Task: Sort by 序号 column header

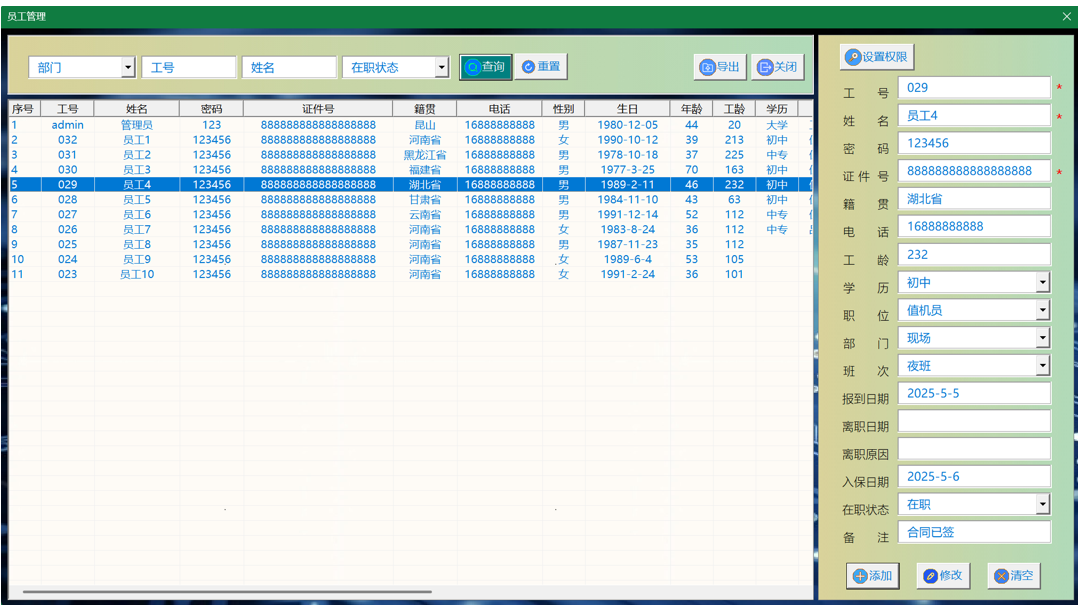Action: coord(24,109)
